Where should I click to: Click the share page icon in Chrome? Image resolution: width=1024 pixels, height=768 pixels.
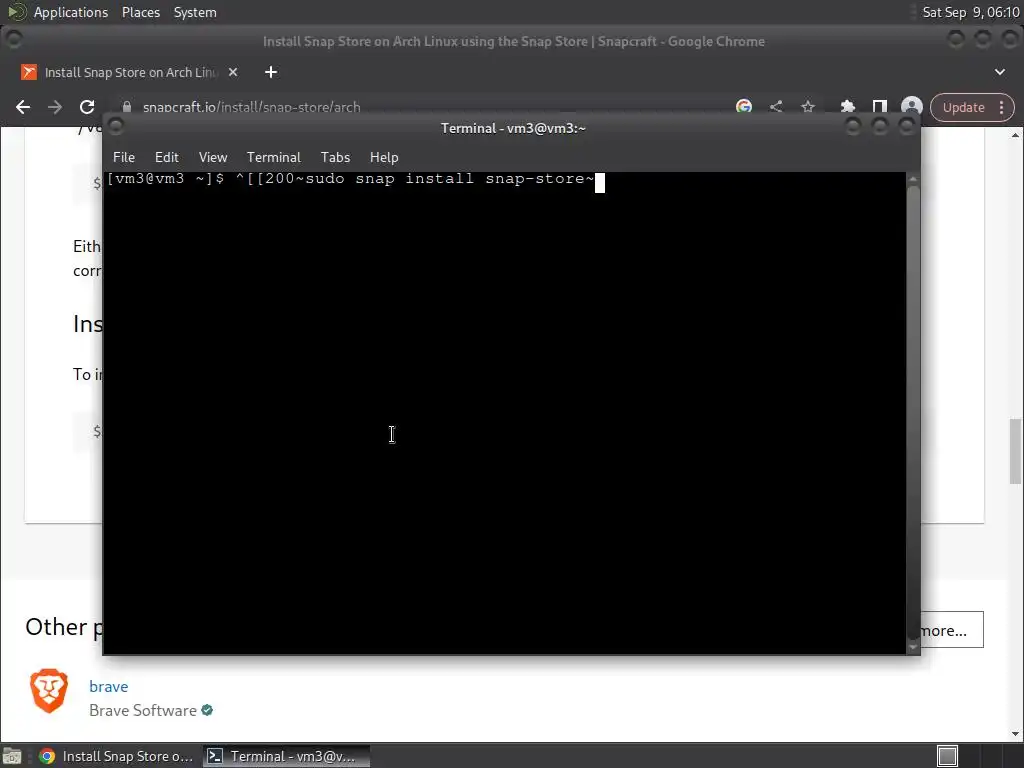(x=776, y=106)
